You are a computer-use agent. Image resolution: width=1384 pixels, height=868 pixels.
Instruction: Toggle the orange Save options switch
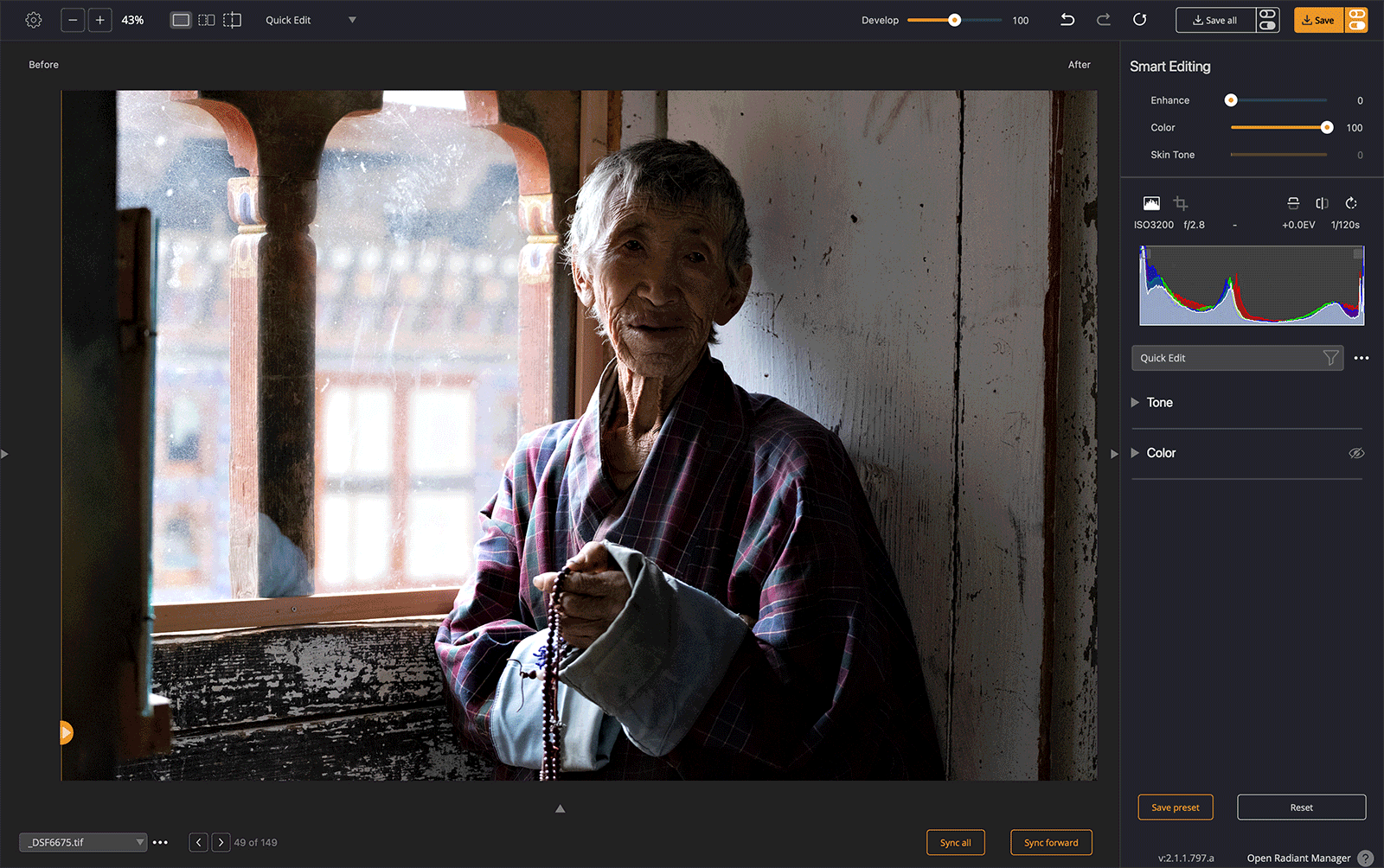click(x=1356, y=20)
